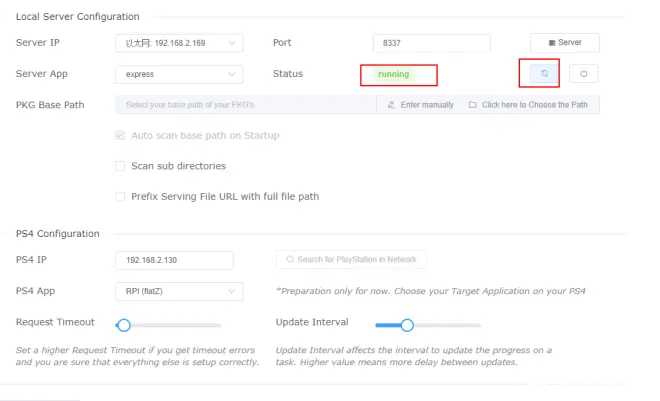The height and width of the screenshot is (401, 660).
Task: Open the Server button with grid icon
Action: (x=565, y=42)
